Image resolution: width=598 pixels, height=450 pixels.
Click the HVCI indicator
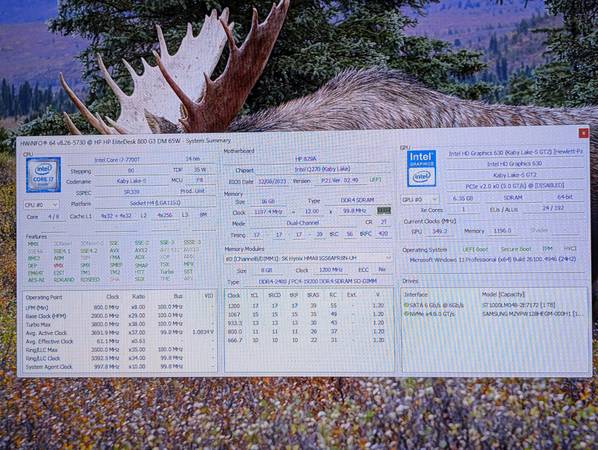pos(570,248)
